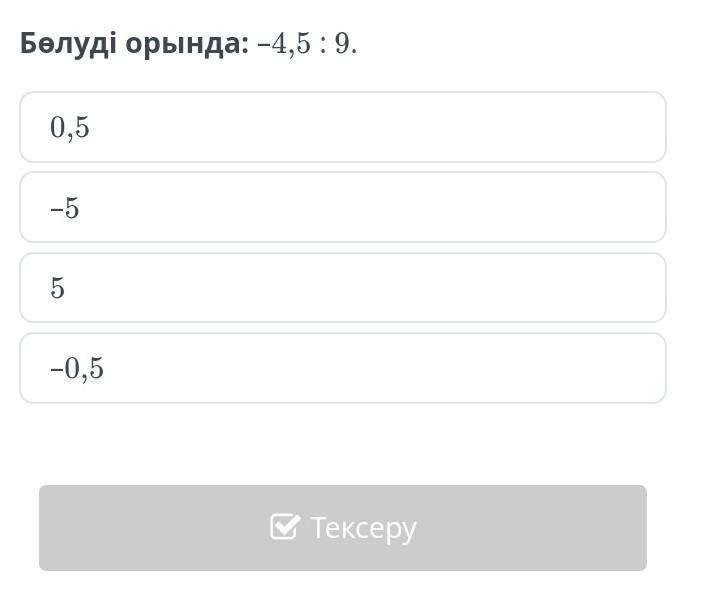Click the expression −4,5 : 9

click(307, 44)
